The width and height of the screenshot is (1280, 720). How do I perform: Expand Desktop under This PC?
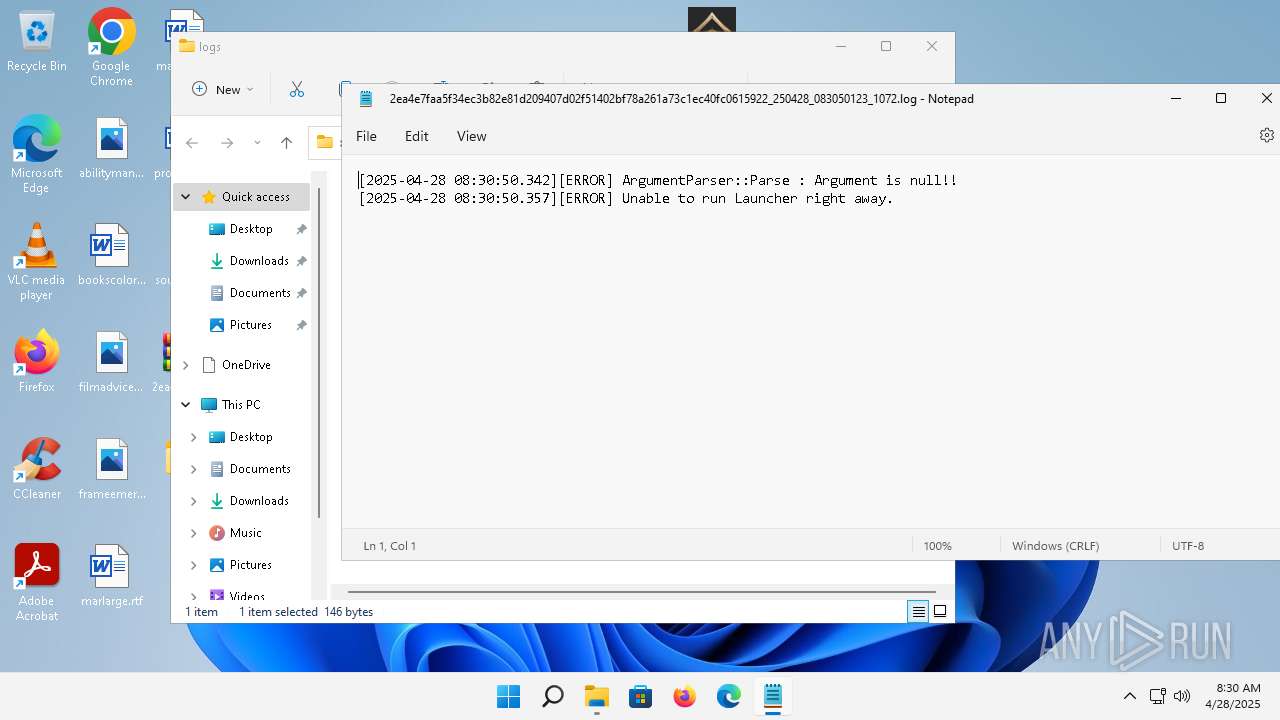tap(193, 437)
